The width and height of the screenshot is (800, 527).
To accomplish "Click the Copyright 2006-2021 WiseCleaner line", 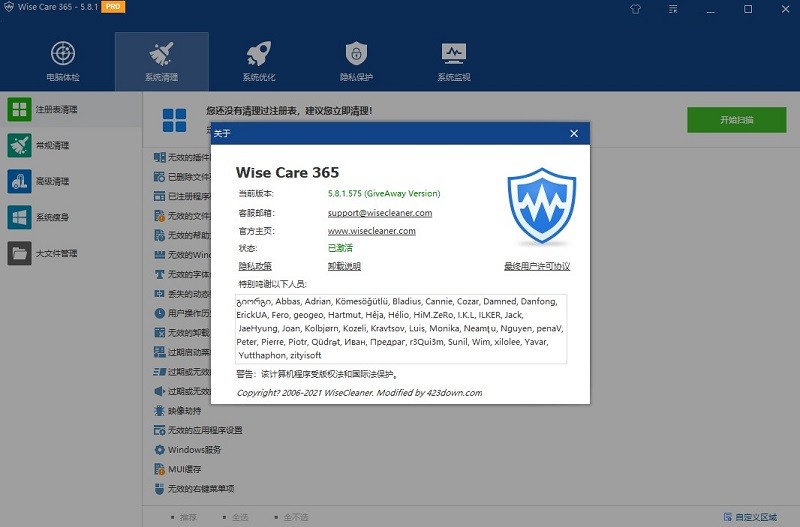I will (359, 392).
